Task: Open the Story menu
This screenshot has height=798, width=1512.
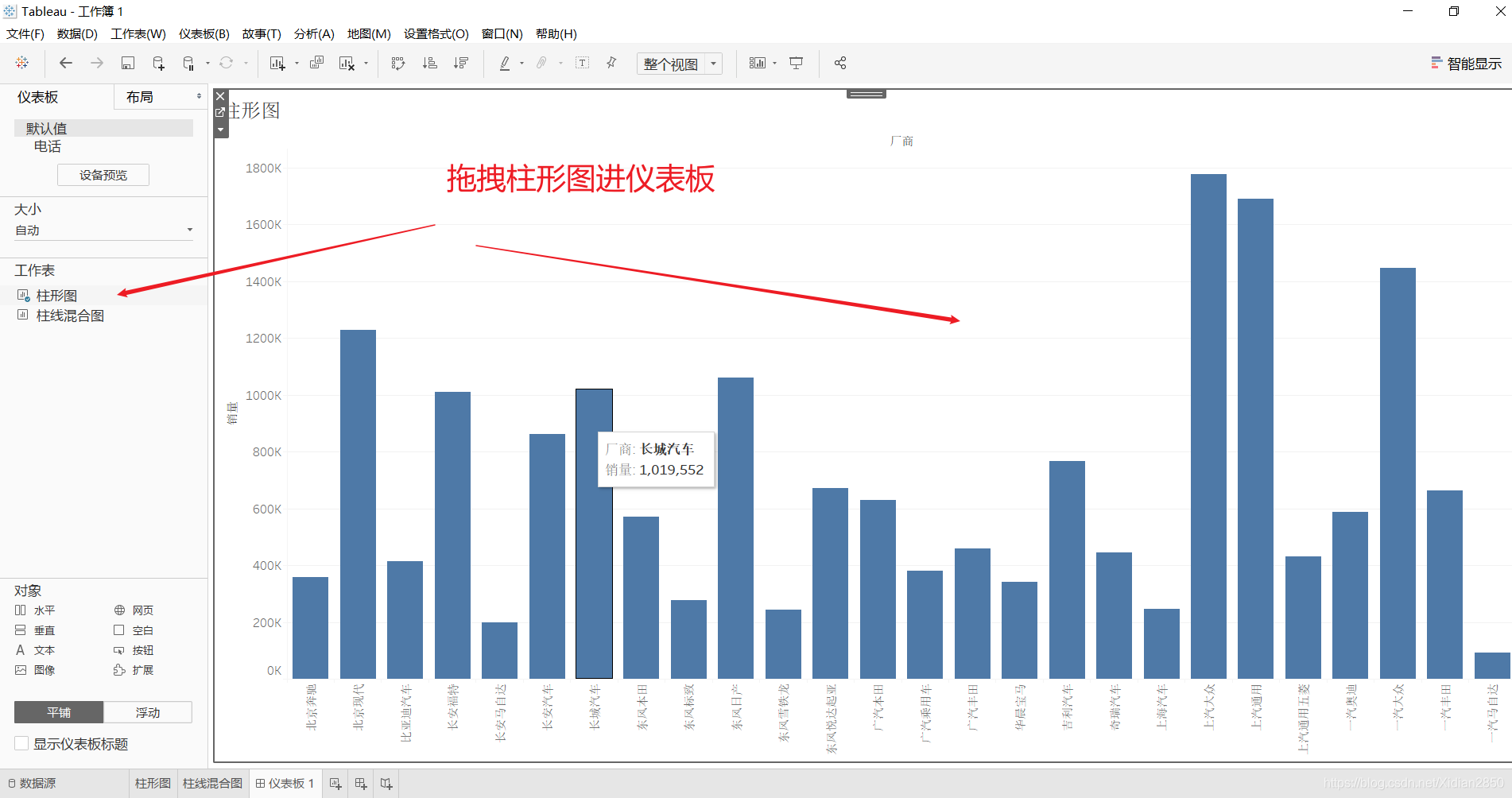Action: point(262,34)
